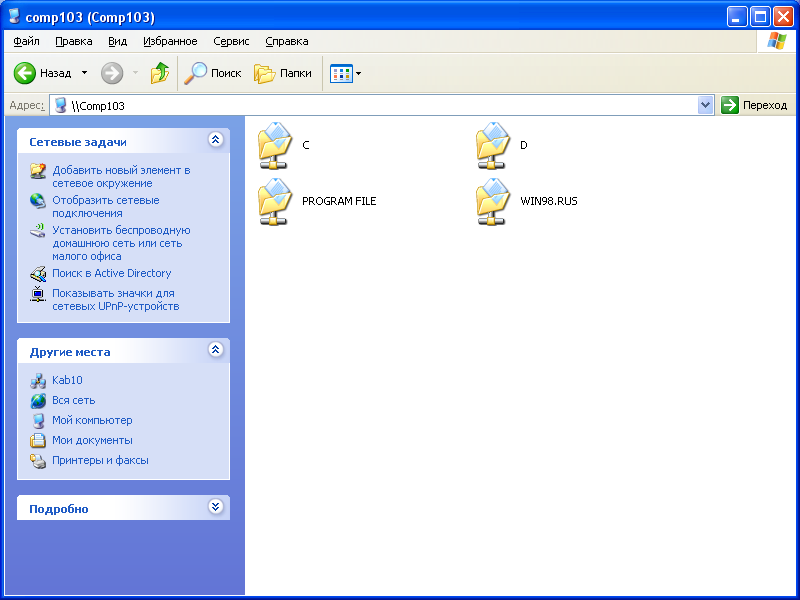Click Установить беспроводную домашнюю сеть link
The height and width of the screenshot is (600, 800).
[x=121, y=243]
